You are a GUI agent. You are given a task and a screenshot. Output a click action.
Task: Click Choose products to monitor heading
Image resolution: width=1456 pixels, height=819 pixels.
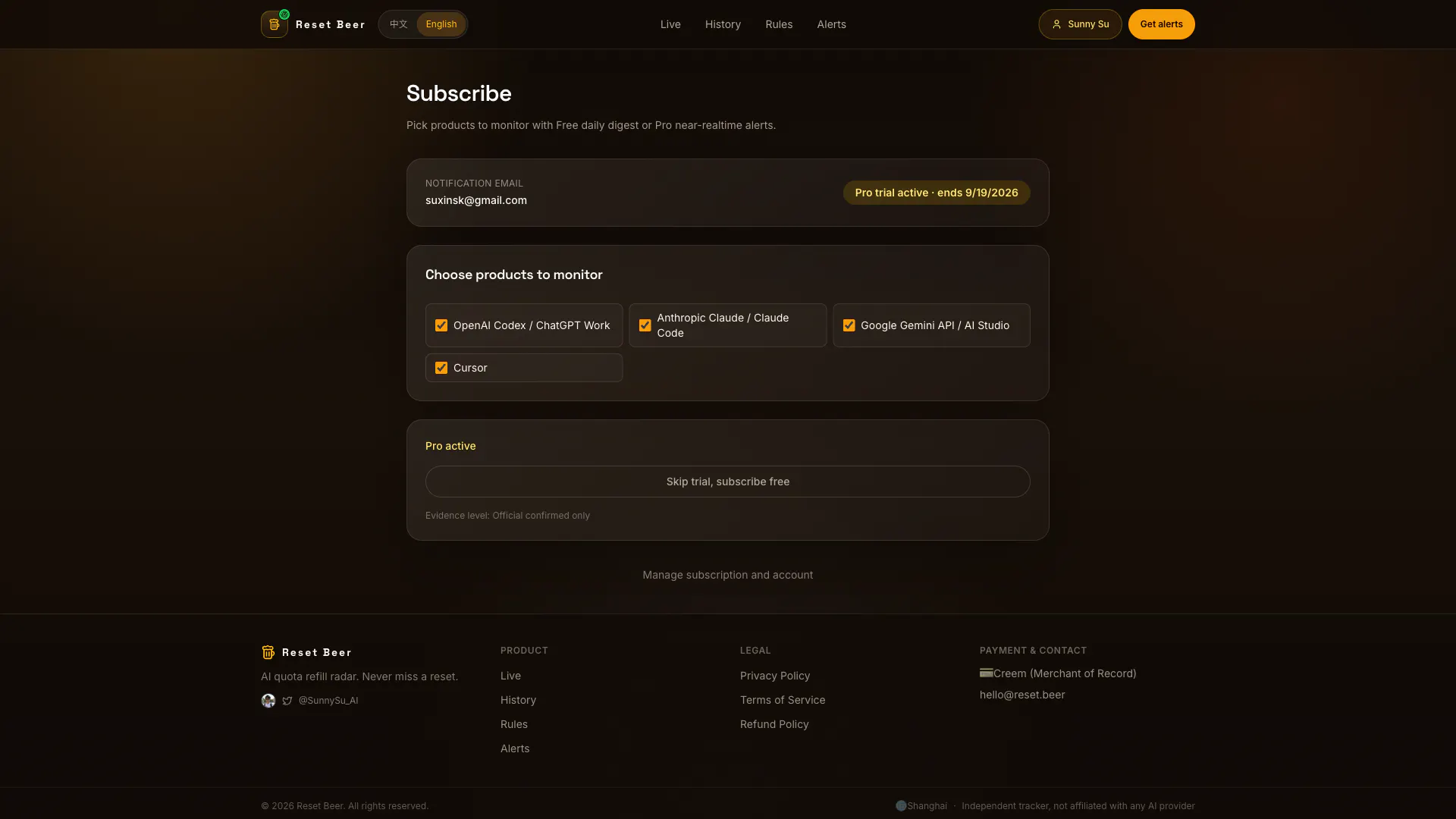click(514, 275)
